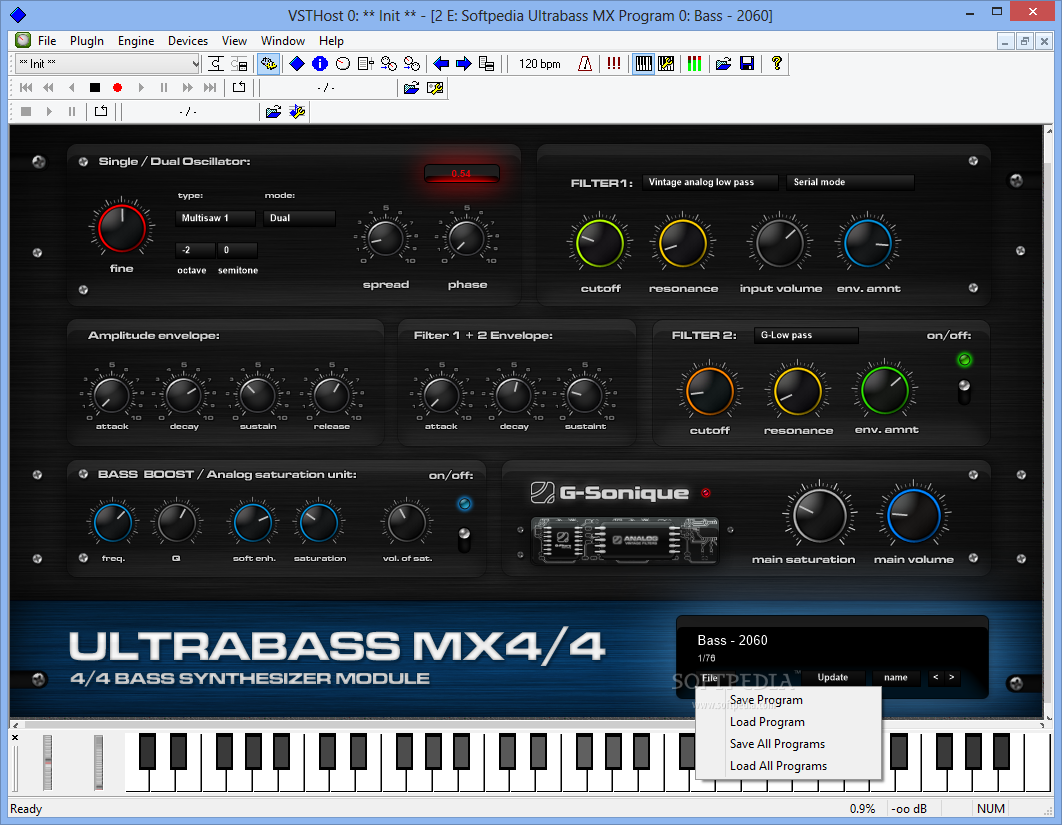
Task: Open the blue diamond plugin window icon
Action: pos(297,64)
